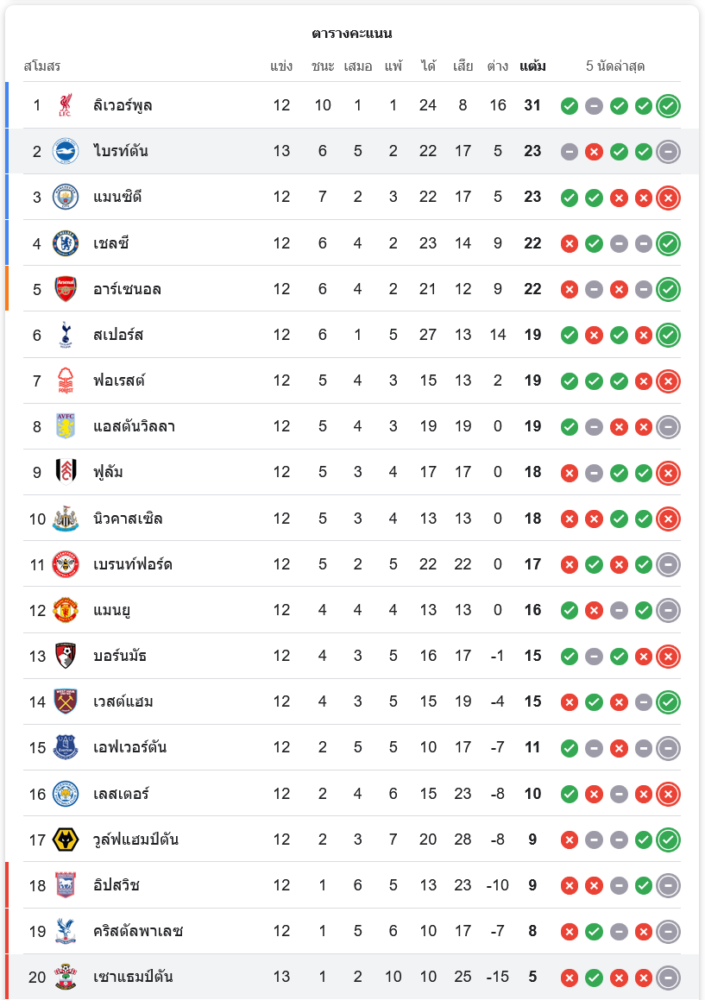The height and width of the screenshot is (1000, 705).
Task: Click the Wolverhampton wolf crest icon
Action: (x=65, y=839)
